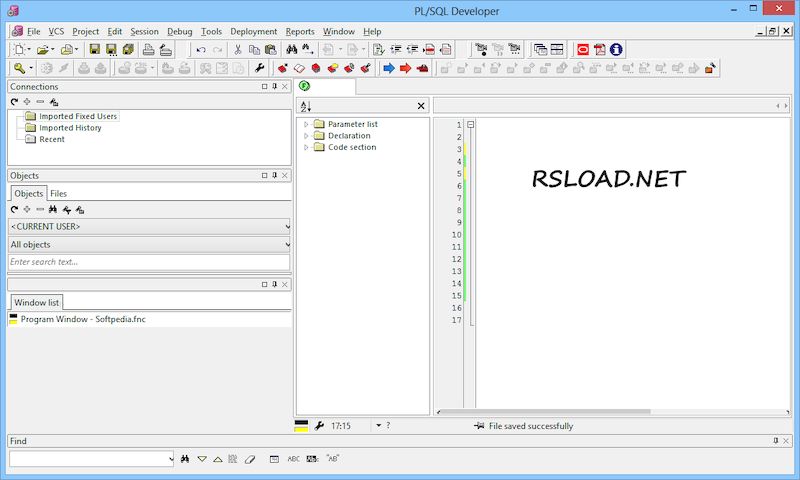Click the green function icon on editor tab
The height and width of the screenshot is (480, 800).
(305, 86)
